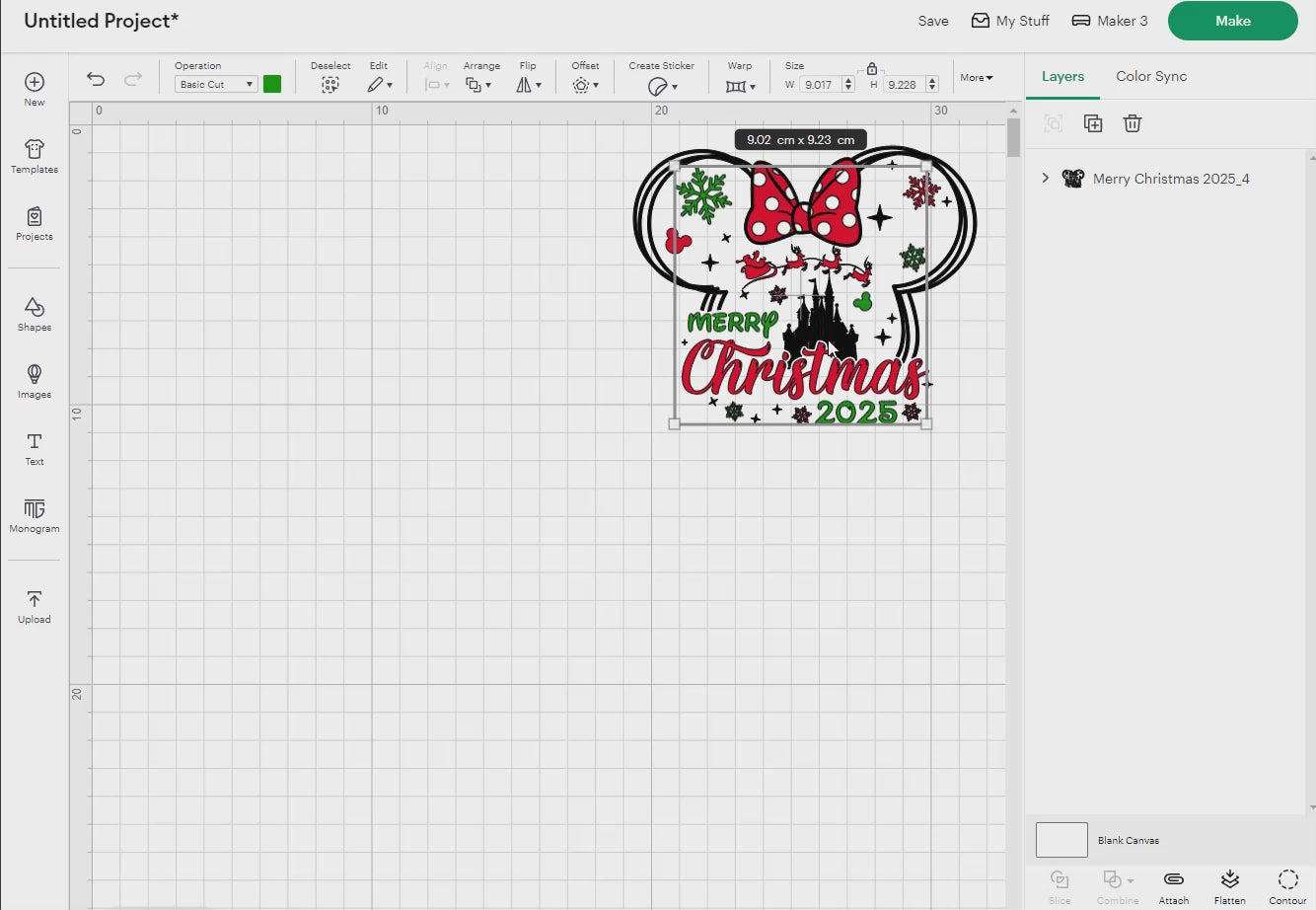
Task: Click the duplicate layer icon
Action: (x=1093, y=123)
